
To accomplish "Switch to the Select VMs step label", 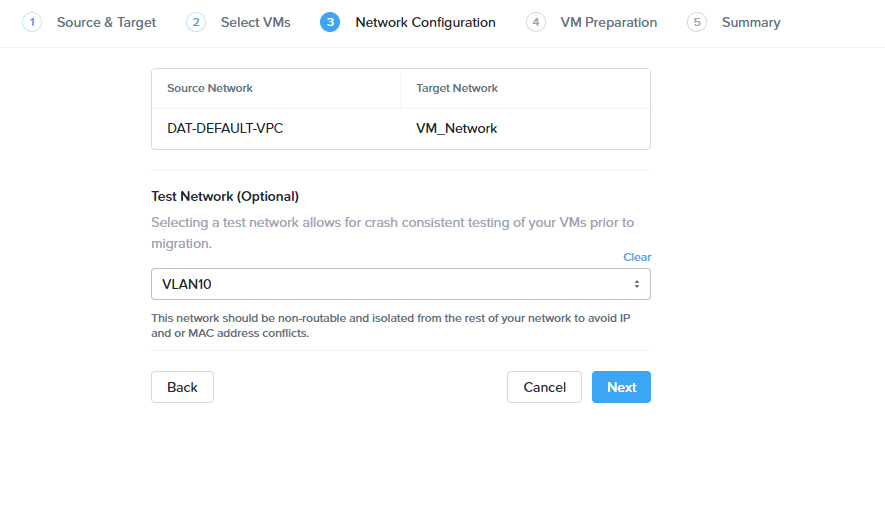I will (x=255, y=22).
